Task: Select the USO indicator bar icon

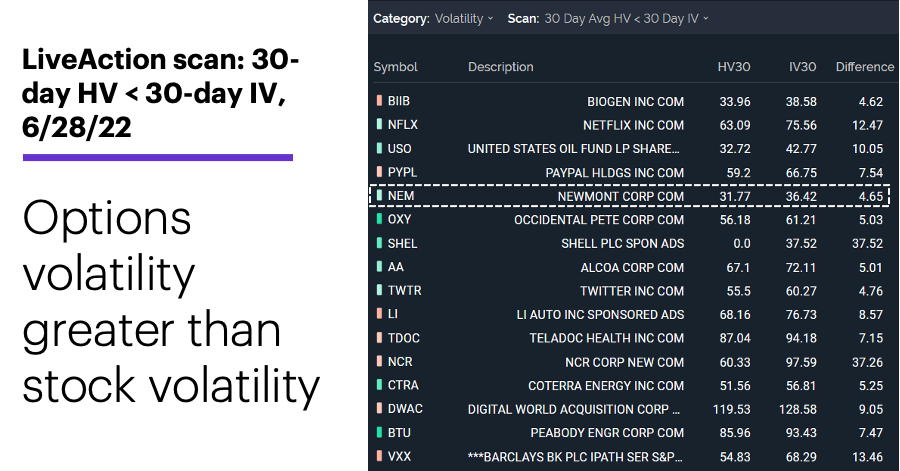Action: pos(379,148)
